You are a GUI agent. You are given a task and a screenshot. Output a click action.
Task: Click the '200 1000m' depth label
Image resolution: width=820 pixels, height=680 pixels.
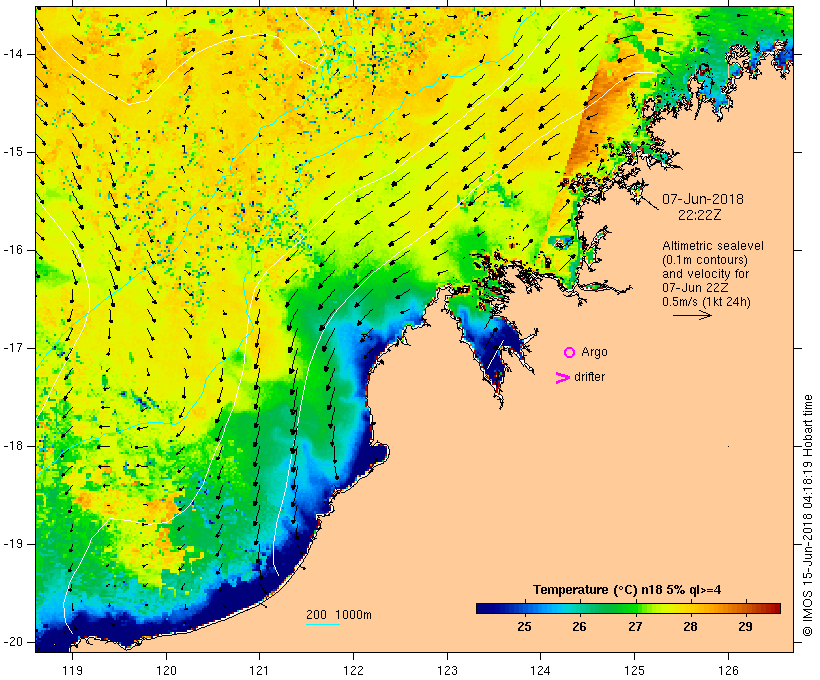pos(339,615)
